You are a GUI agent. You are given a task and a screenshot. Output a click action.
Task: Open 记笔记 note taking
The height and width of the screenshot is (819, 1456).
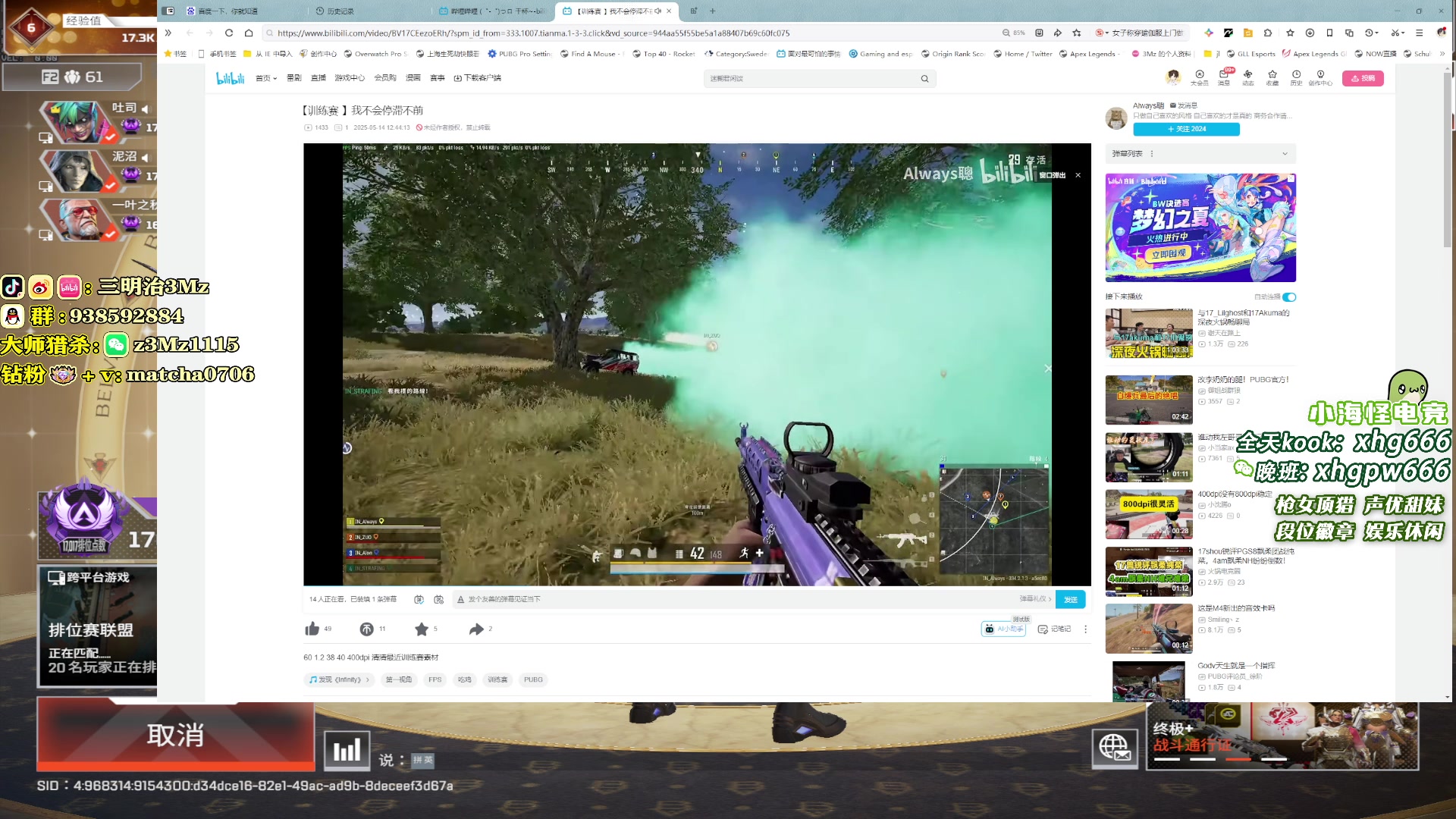pyautogui.click(x=1054, y=629)
